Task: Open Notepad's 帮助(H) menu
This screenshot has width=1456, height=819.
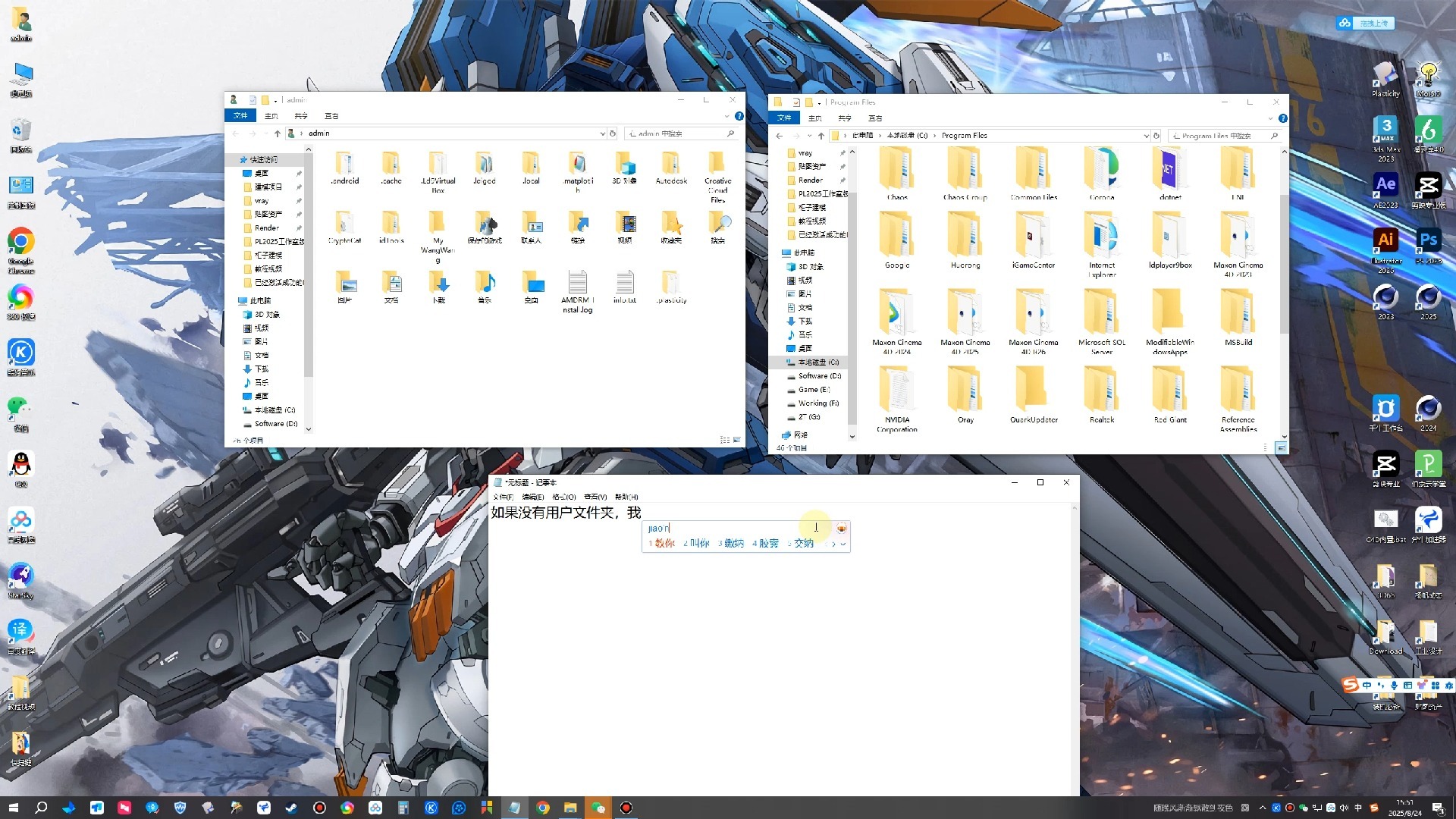Action: [626, 497]
